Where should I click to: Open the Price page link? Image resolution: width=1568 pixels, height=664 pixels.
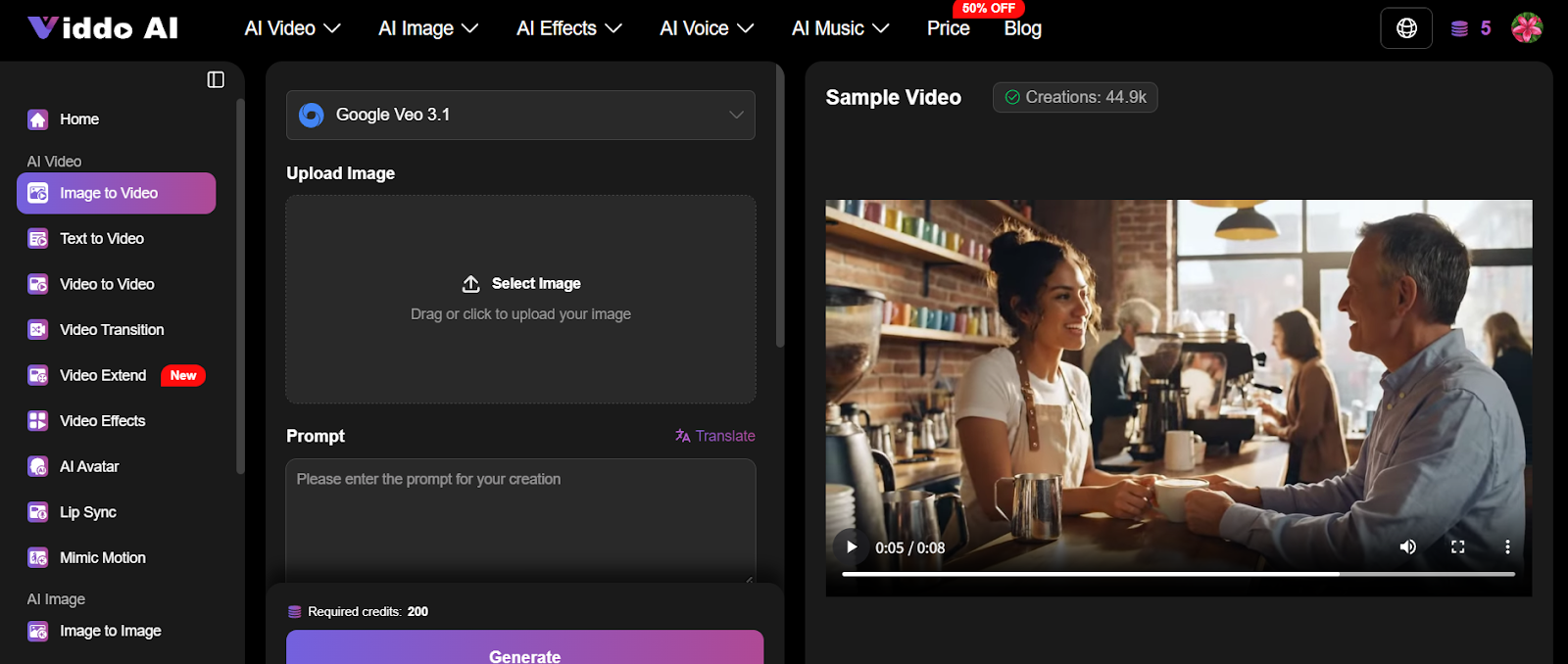pyautogui.click(x=948, y=28)
